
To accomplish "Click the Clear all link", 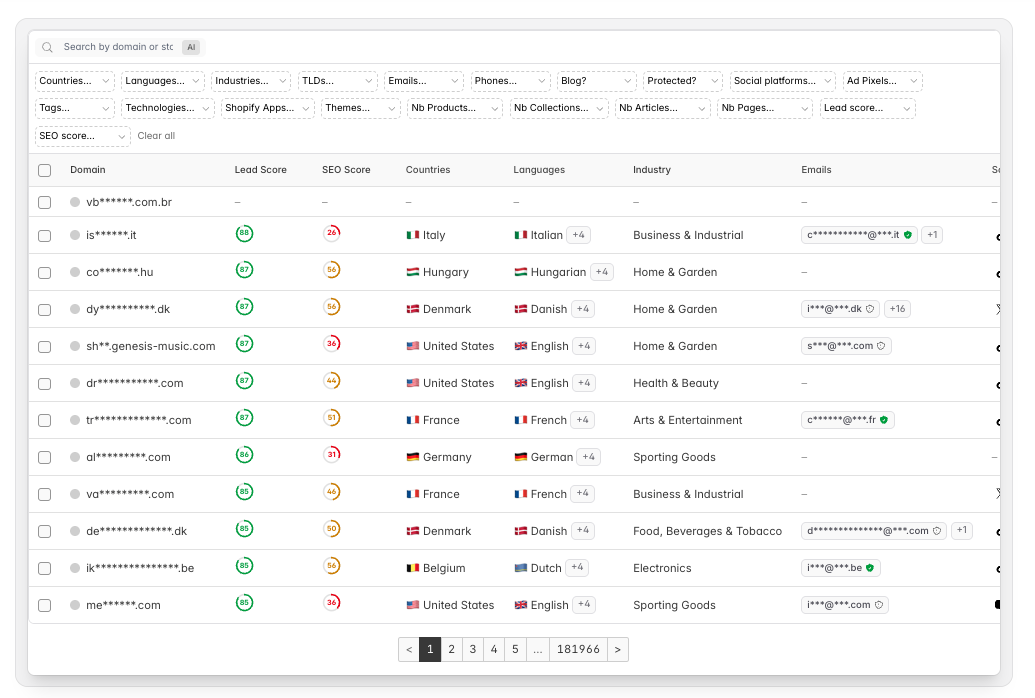I will [156, 136].
